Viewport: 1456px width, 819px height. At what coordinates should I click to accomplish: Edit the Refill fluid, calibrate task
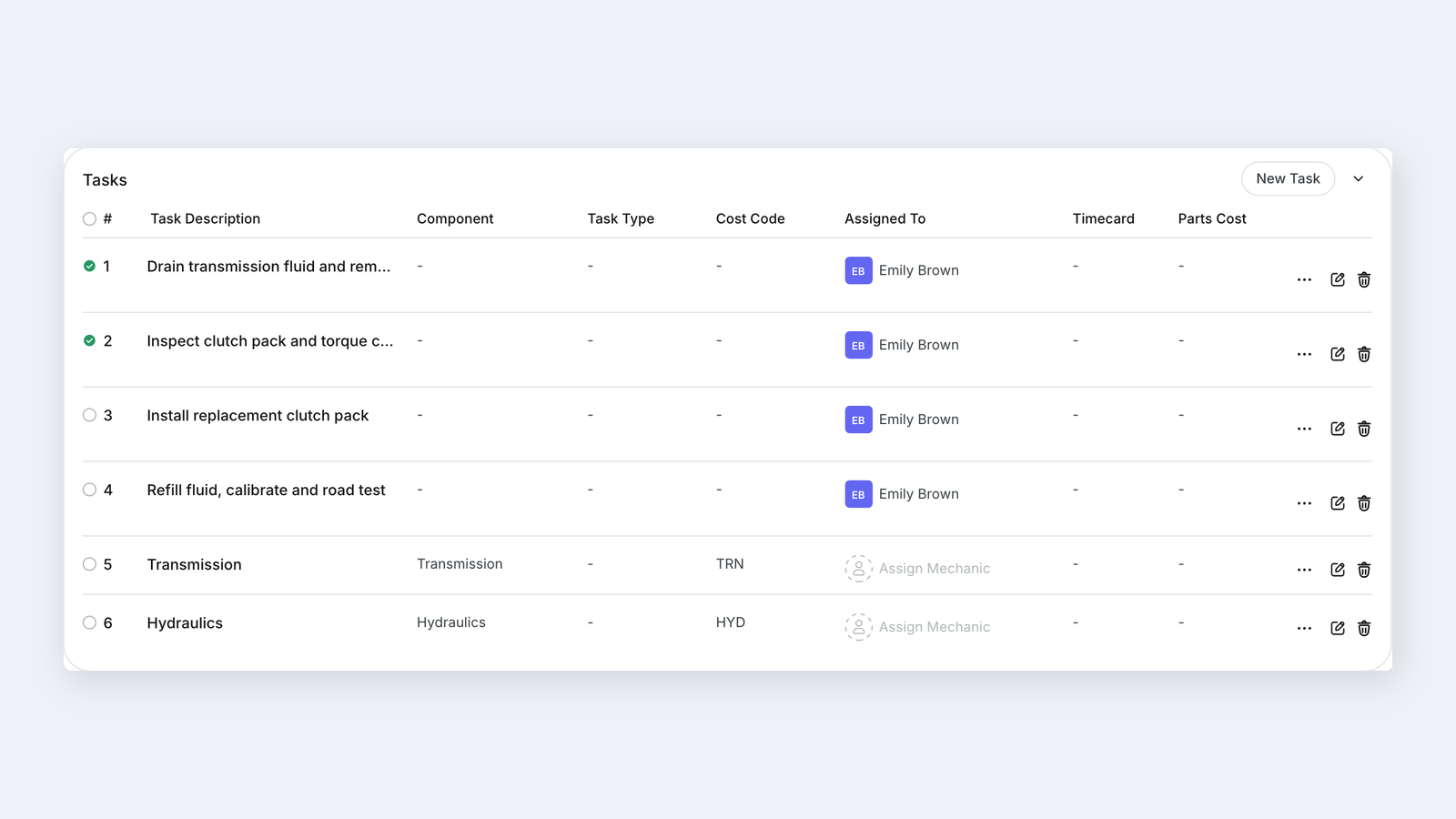pos(1338,503)
